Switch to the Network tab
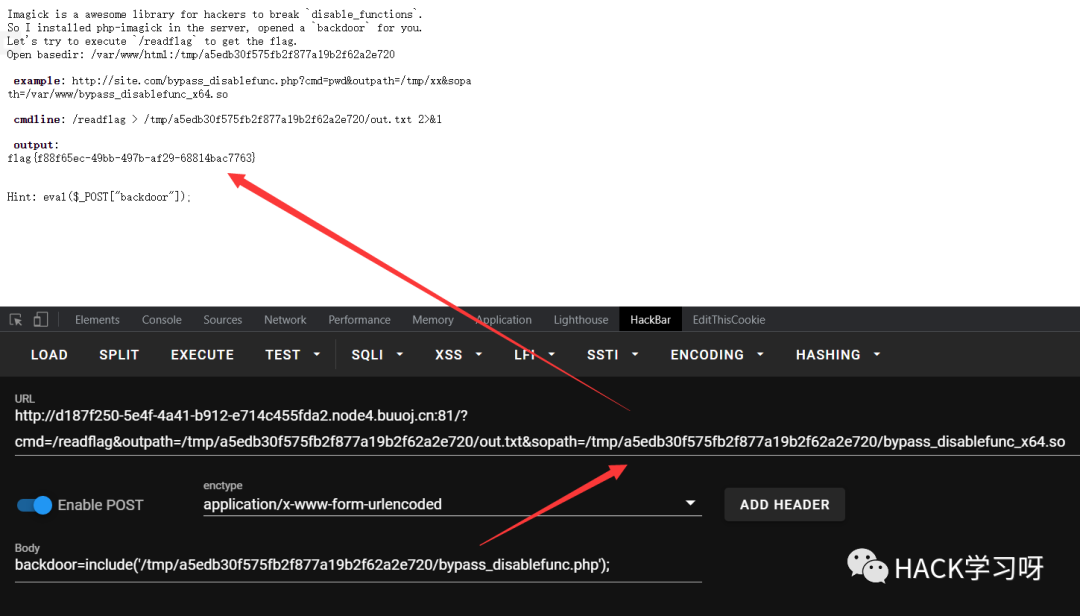The image size is (1080, 616). (x=285, y=320)
